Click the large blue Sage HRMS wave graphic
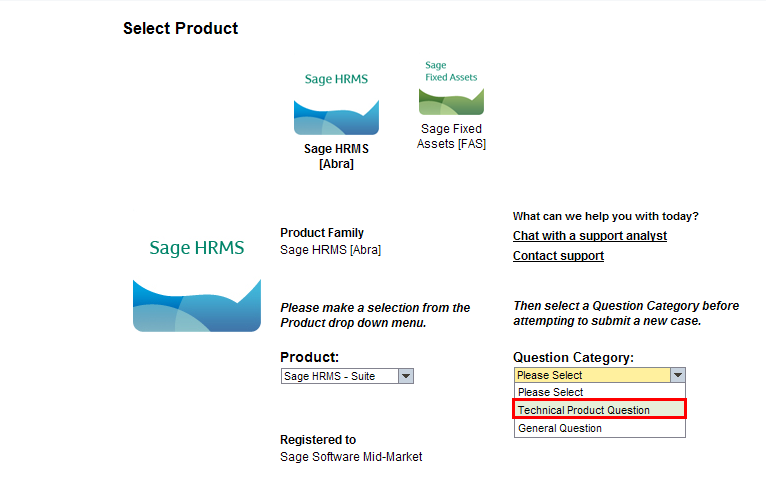Image resolution: width=766 pixels, height=485 pixels. coord(196,304)
